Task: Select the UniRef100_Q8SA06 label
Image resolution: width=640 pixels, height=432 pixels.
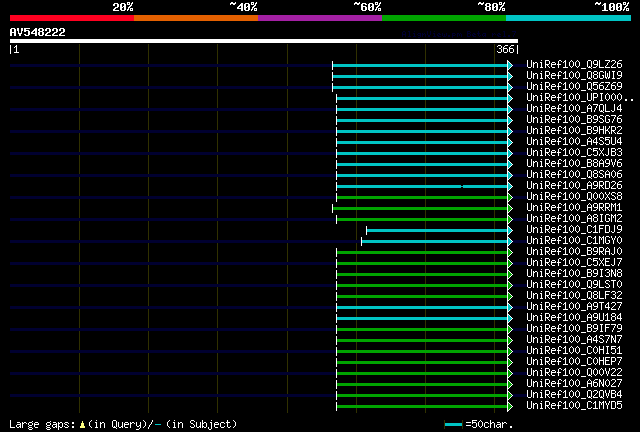Action: coord(574,174)
